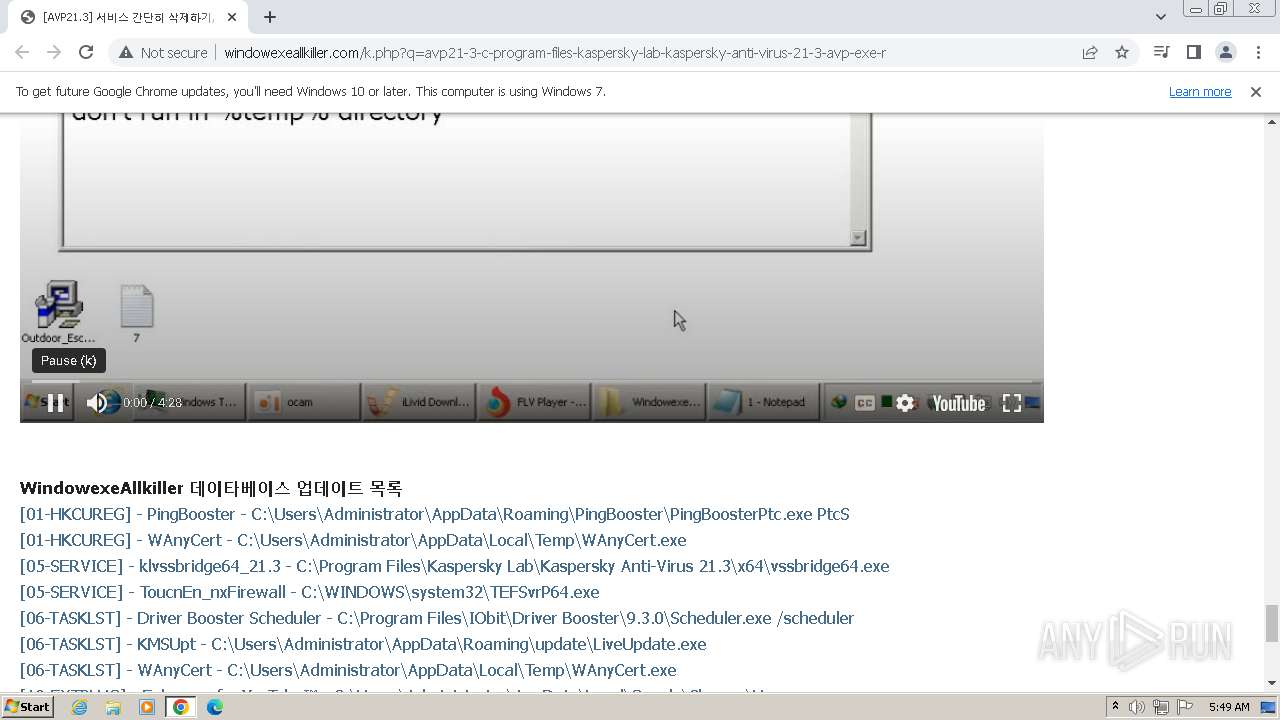Toggle closed captions on the video
Image resolution: width=1280 pixels, height=720 pixels.
point(865,403)
